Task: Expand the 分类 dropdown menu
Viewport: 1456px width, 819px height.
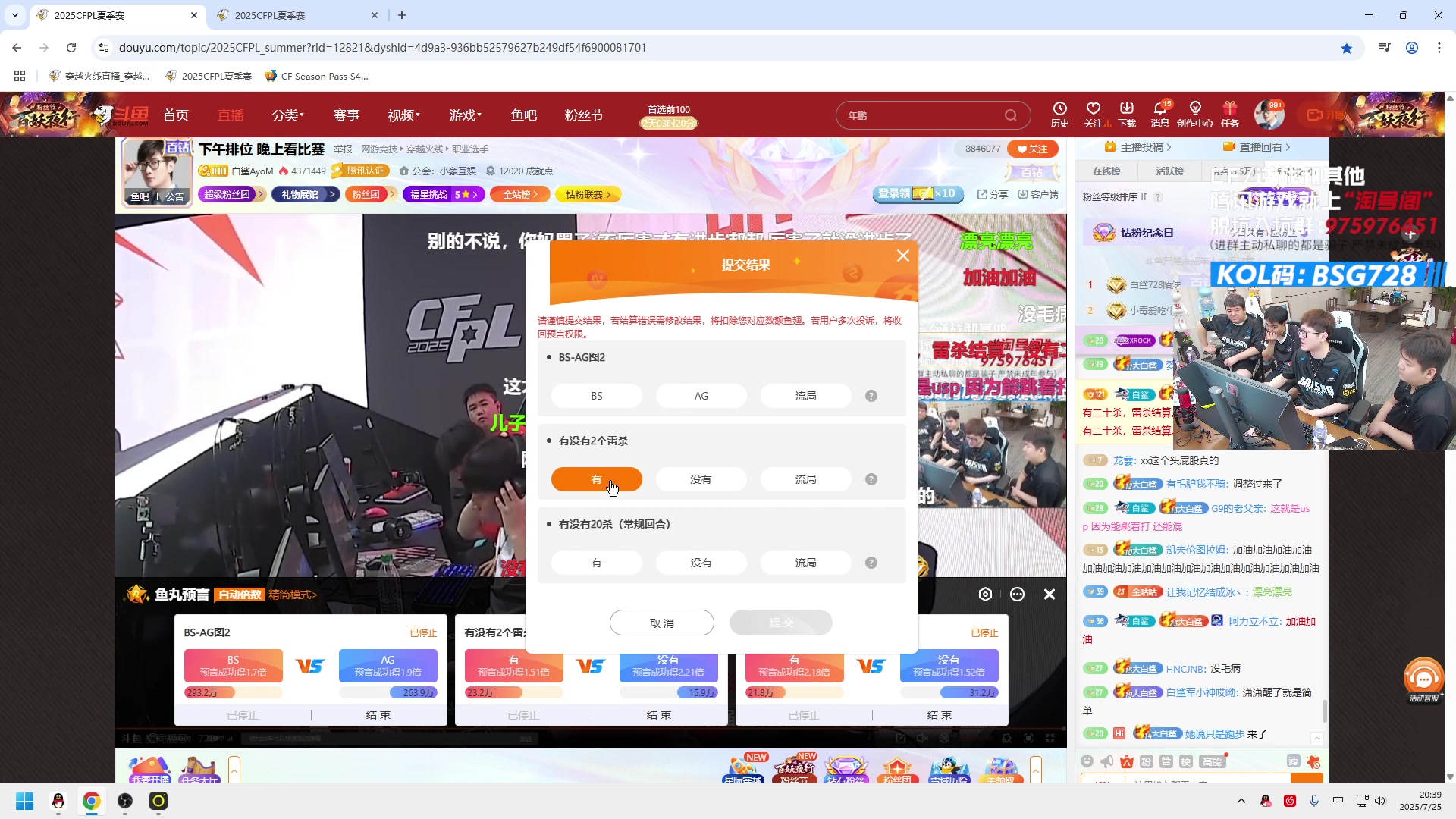Action: [288, 115]
